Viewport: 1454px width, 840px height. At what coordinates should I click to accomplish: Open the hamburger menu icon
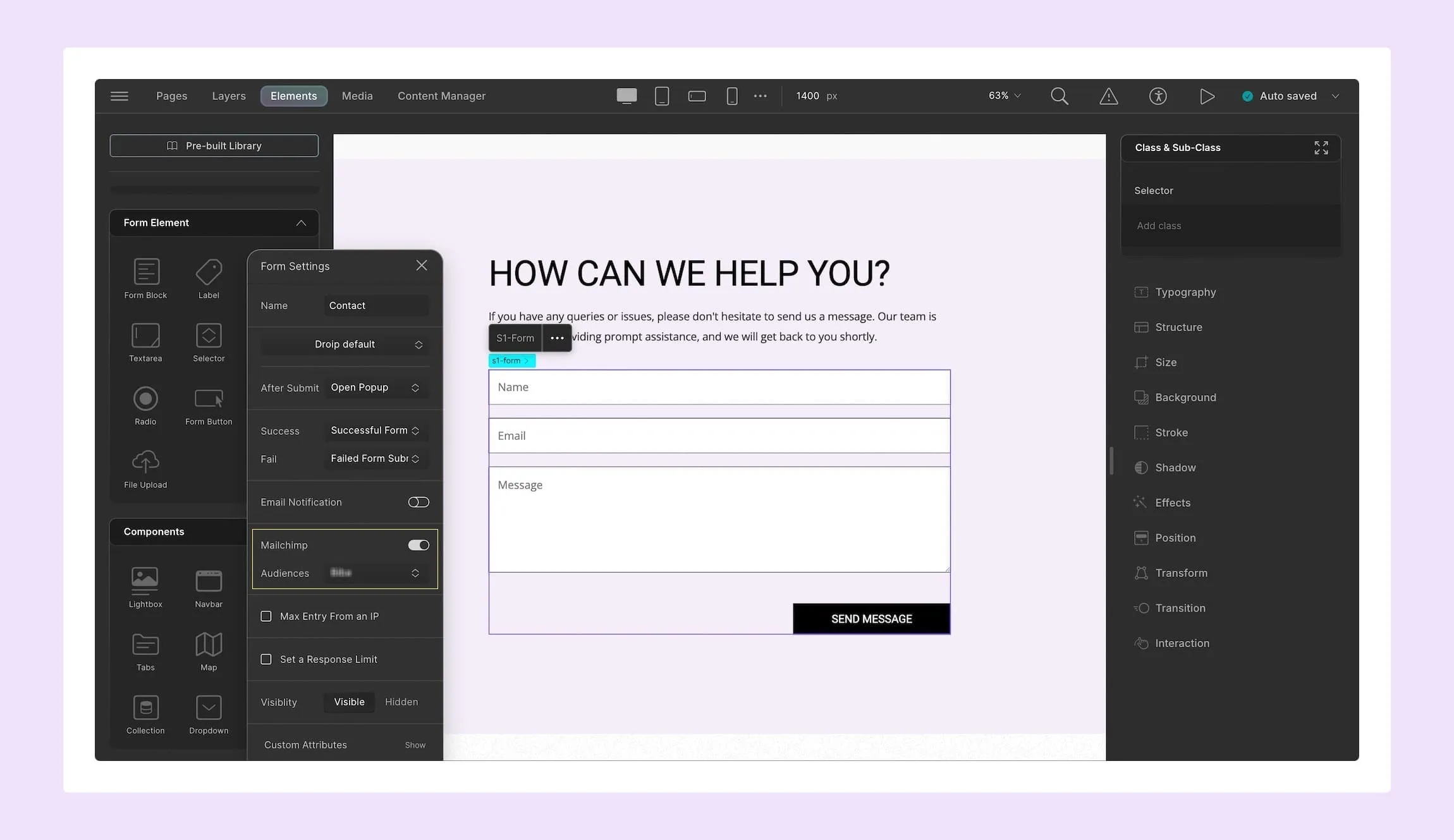[119, 96]
